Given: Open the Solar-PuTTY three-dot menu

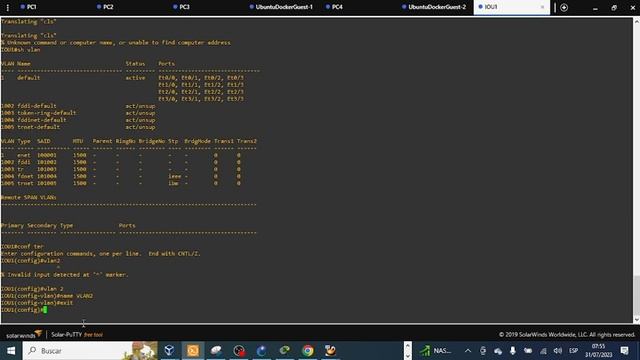Looking at the screenshot, I should pyautogui.click(x=8, y=7).
